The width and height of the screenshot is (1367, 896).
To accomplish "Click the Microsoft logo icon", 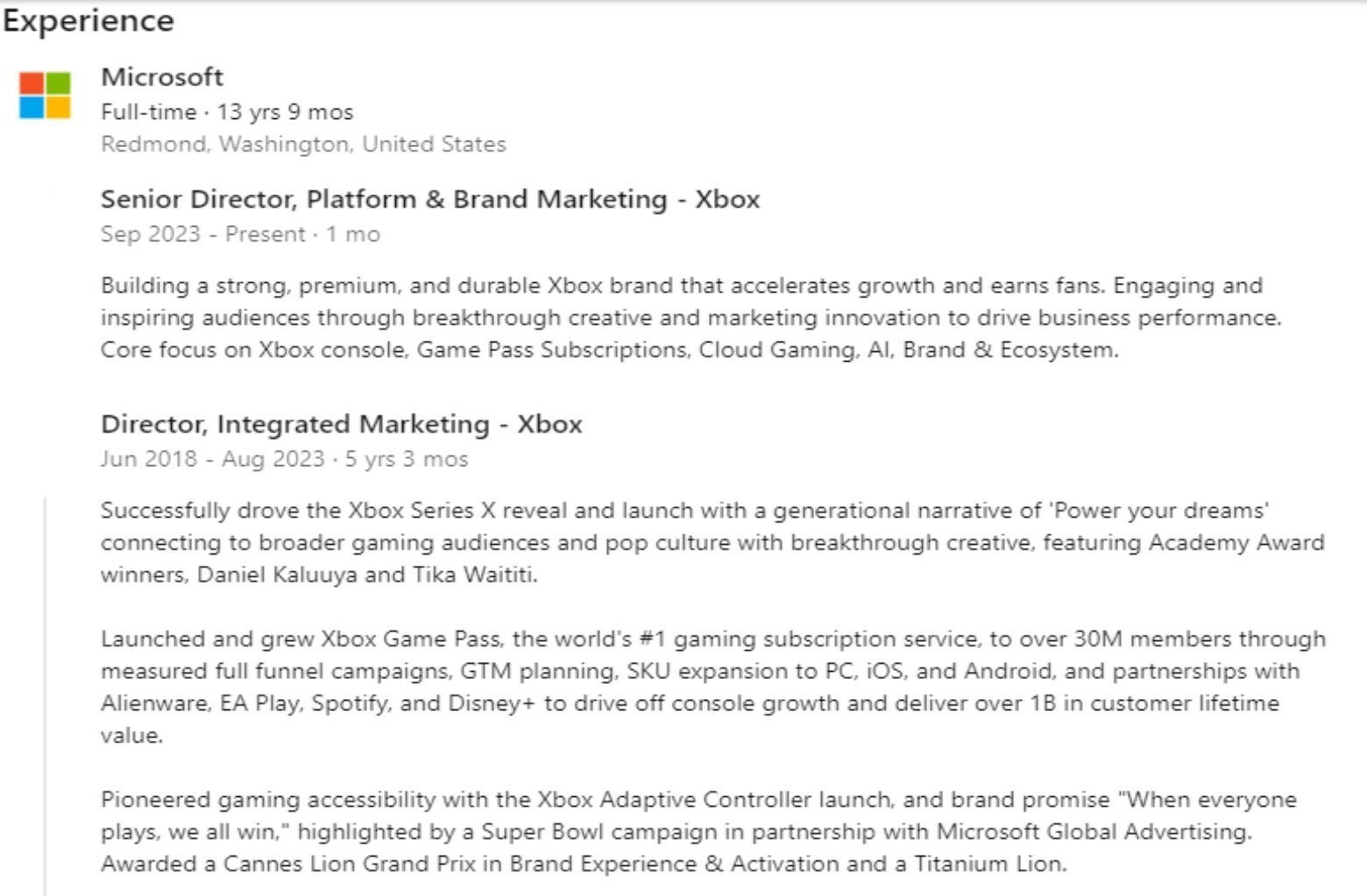I will click(45, 95).
